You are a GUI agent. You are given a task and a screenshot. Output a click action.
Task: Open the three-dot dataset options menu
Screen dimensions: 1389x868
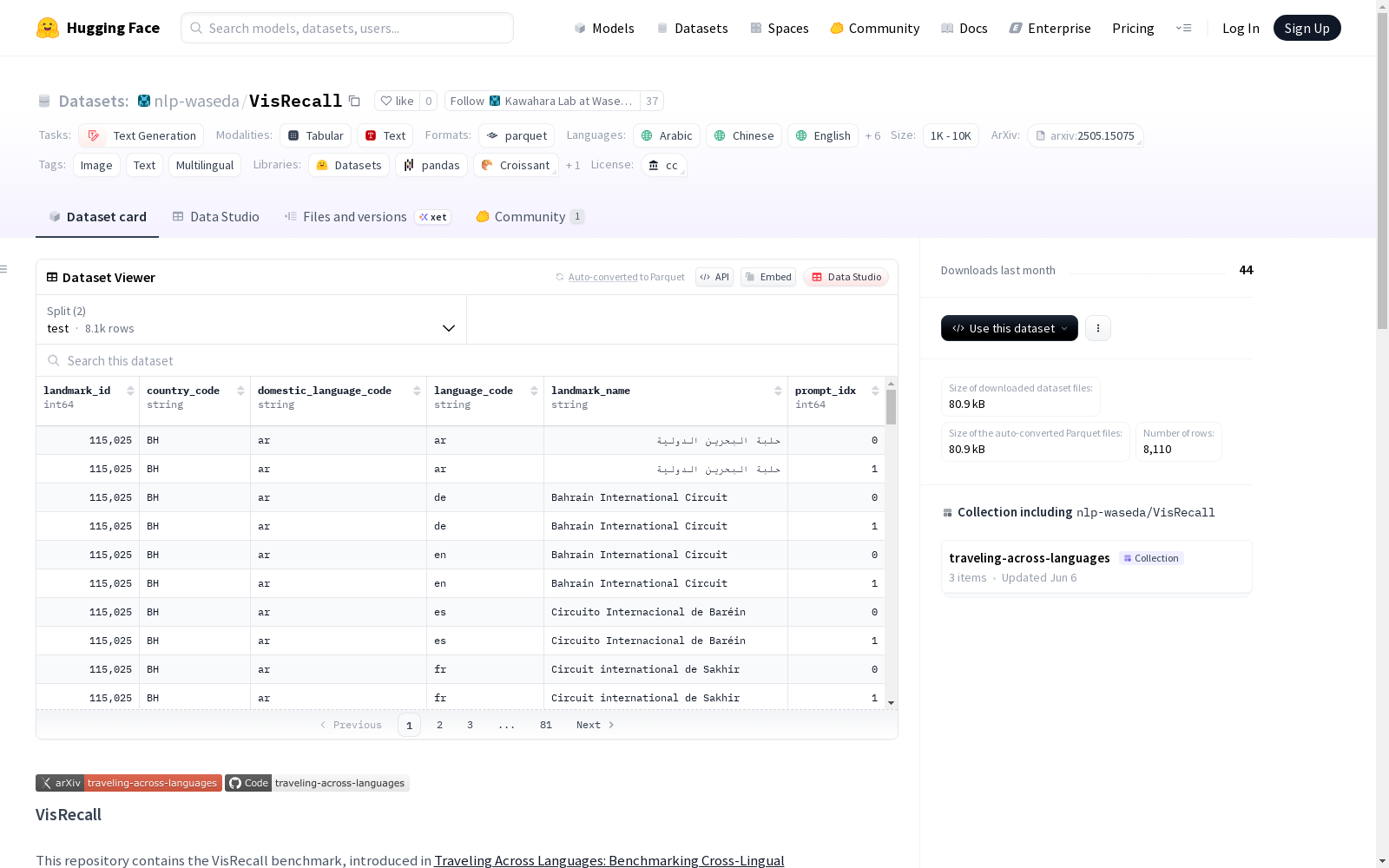(1098, 328)
